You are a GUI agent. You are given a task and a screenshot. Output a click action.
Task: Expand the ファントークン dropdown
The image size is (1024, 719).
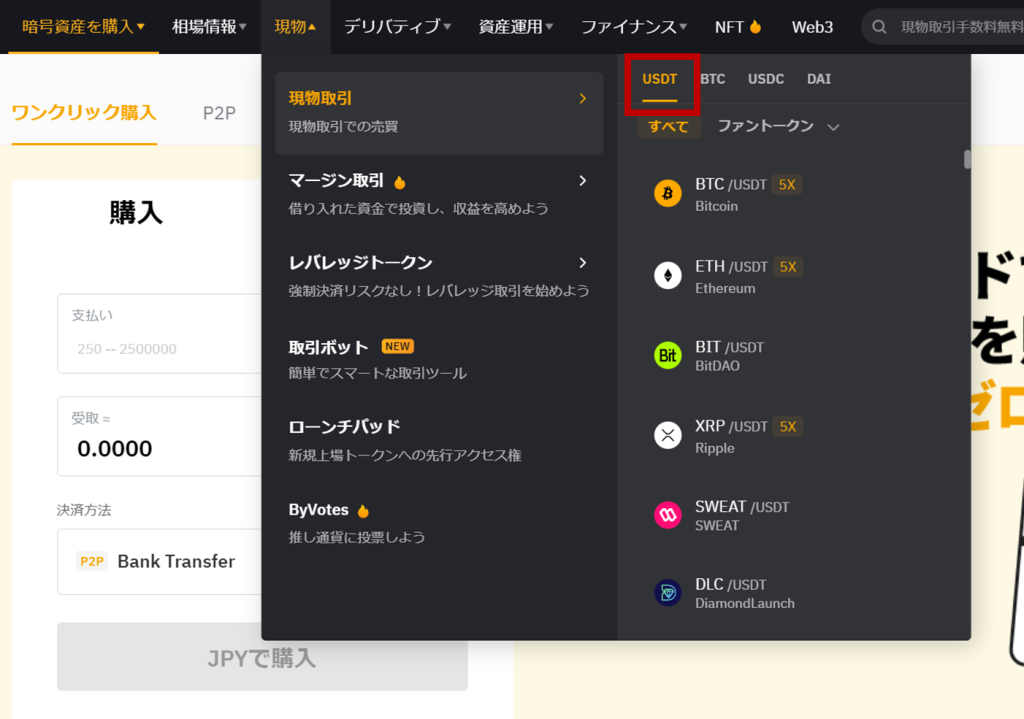(x=778, y=127)
